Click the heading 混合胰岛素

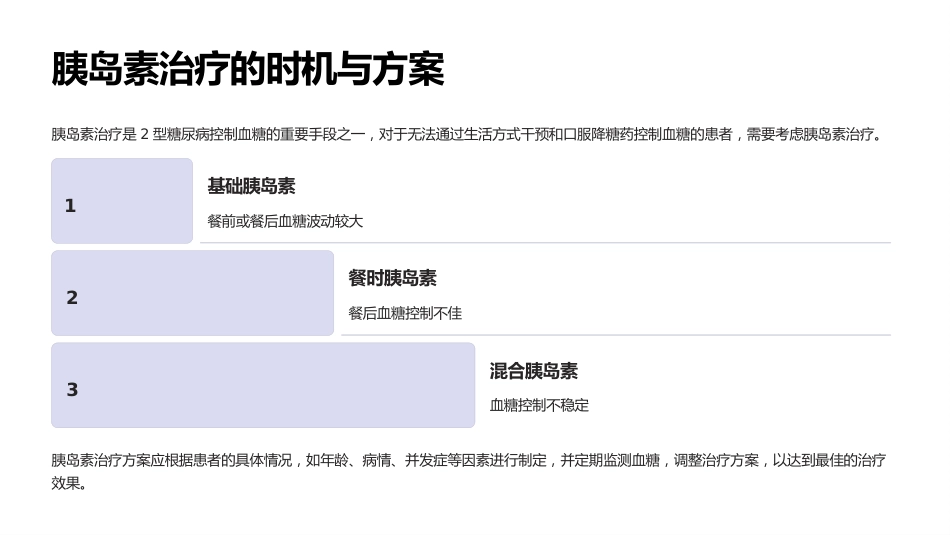[534, 371]
